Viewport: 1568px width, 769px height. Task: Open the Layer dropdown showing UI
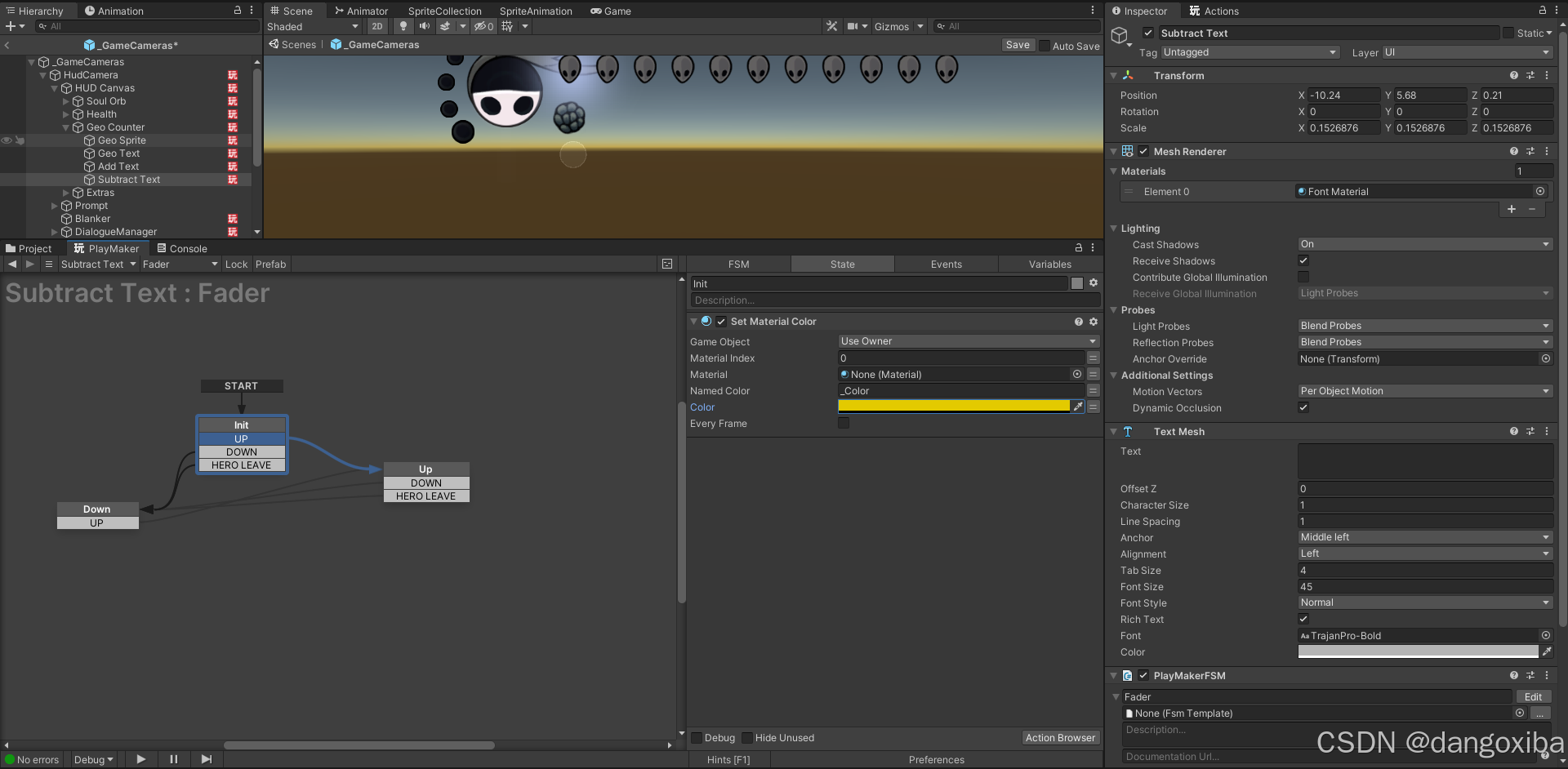1468,52
